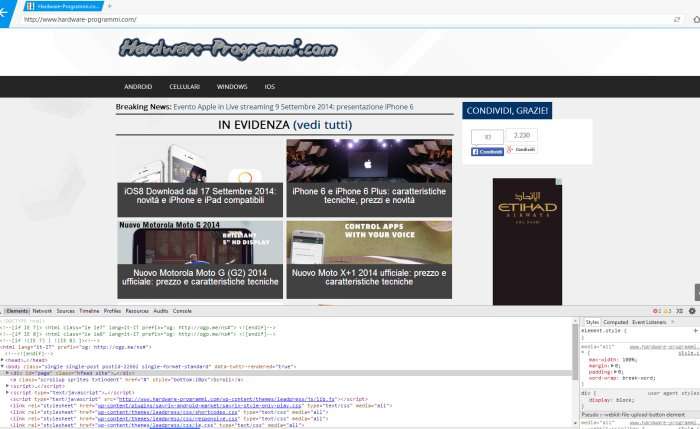Switch to the Network tab in DevTools

42,311
